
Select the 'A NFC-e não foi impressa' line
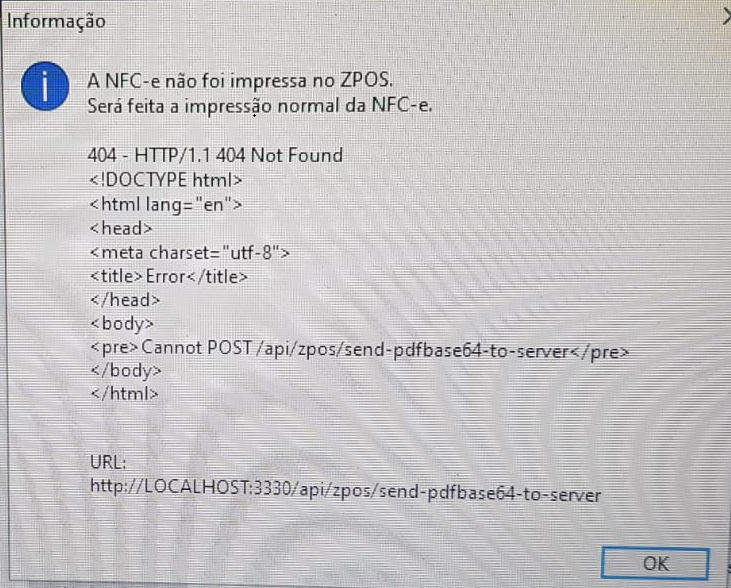click(x=240, y=81)
